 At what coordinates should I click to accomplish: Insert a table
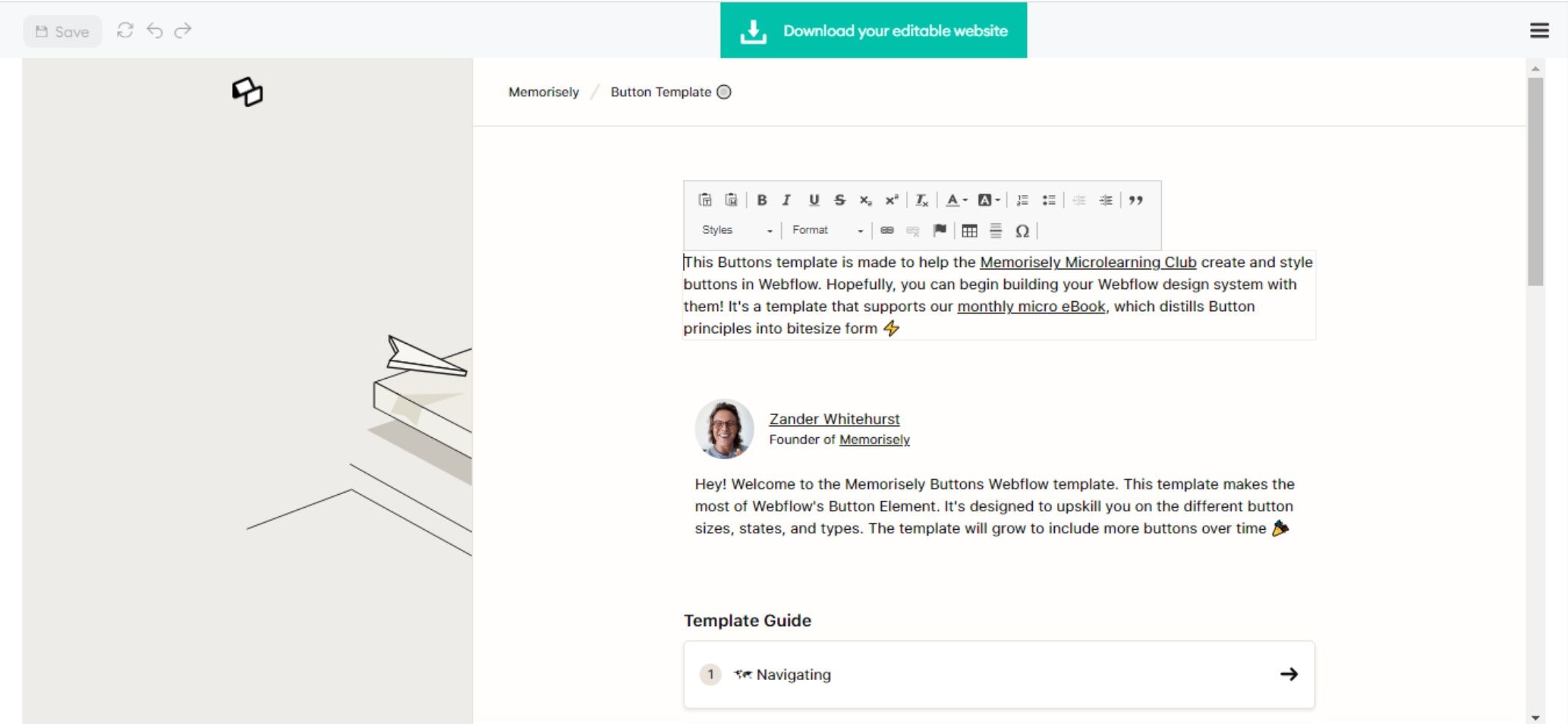(x=969, y=231)
